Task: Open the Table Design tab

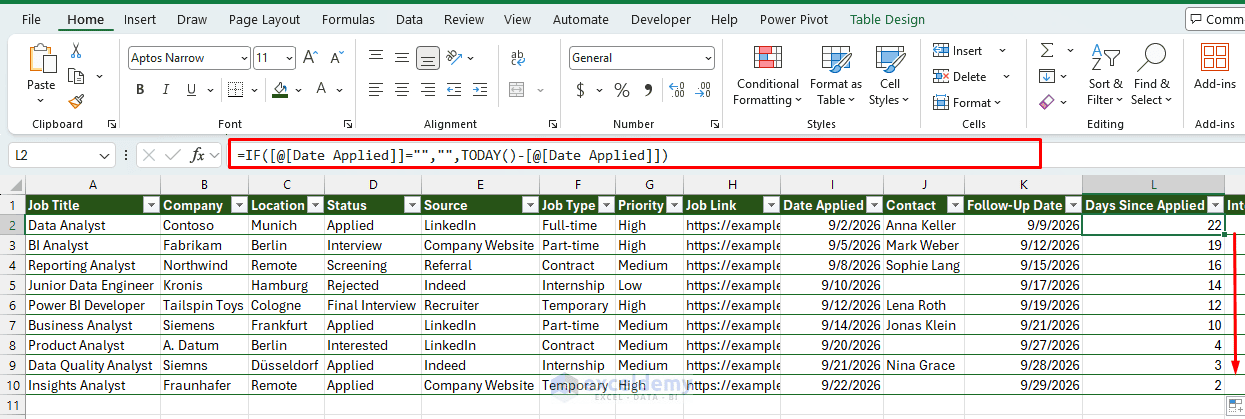Action: click(887, 19)
